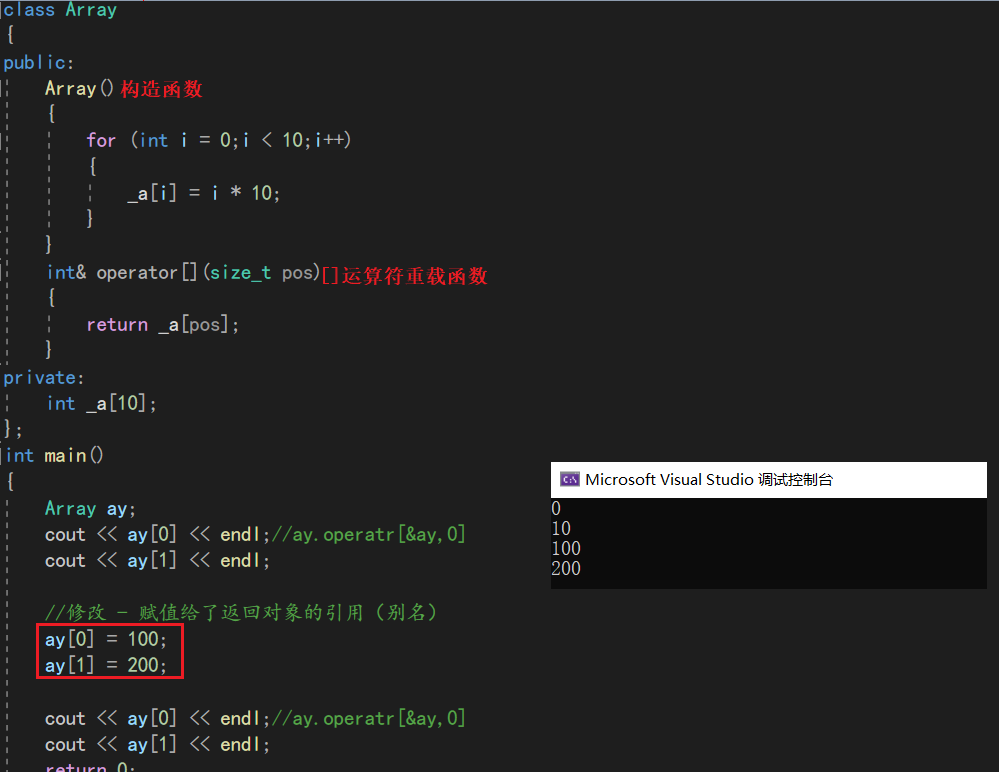Click the 'private:' access specifier
999x772 pixels.
[44, 378]
